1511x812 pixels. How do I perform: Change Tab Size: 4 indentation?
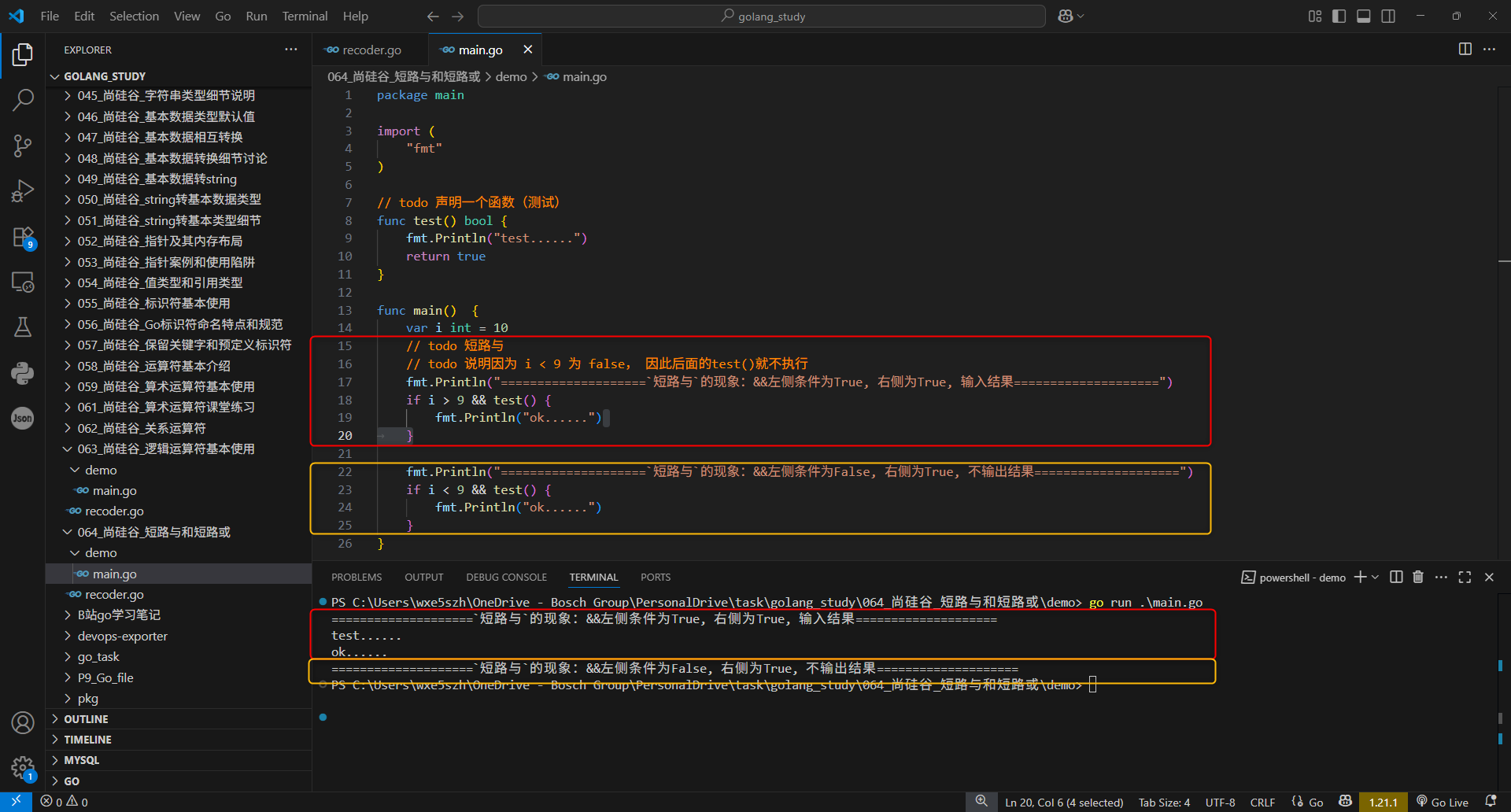(1164, 802)
